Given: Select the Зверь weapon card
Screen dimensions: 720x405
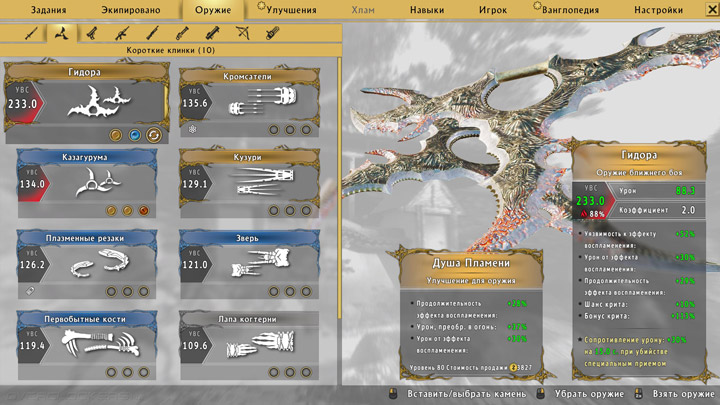Looking at the screenshot, I should (x=249, y=264).
